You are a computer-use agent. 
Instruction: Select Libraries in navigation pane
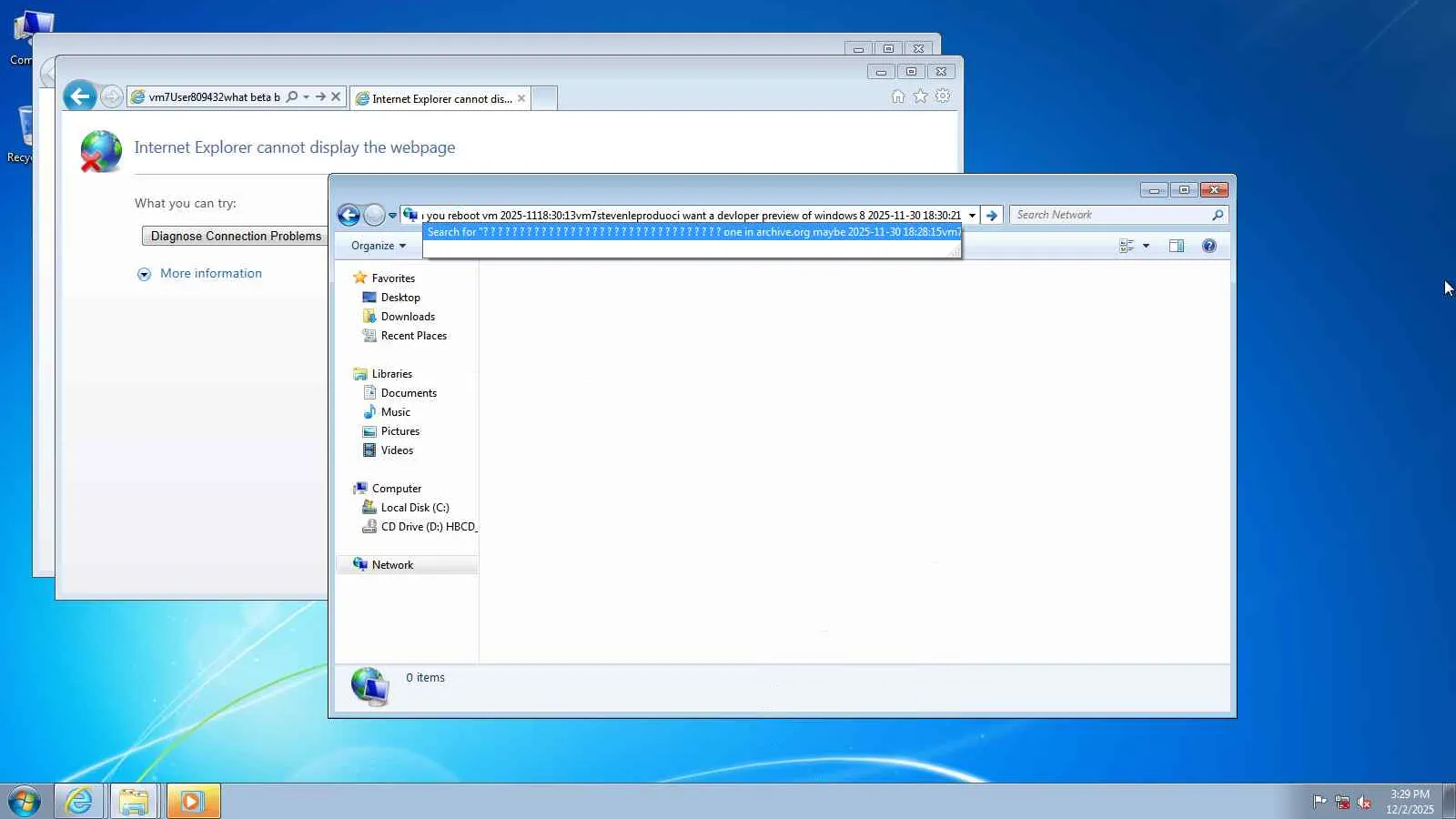(x=392, y=374)
